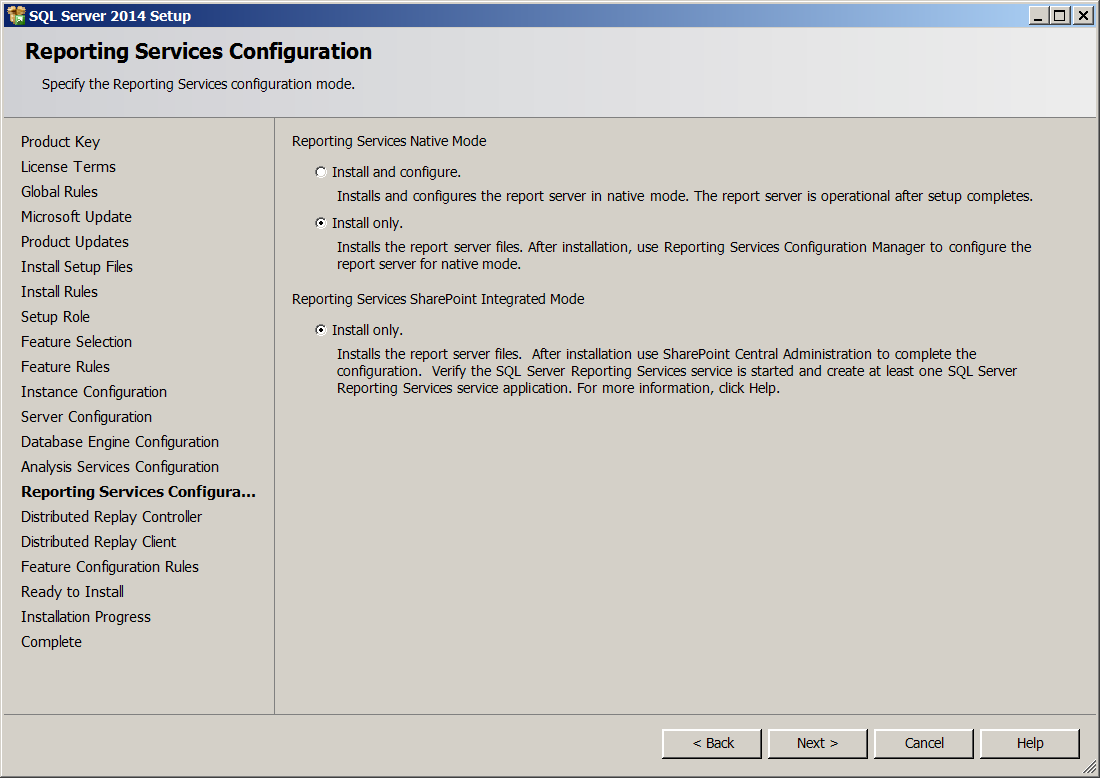Image resolution: width=1100 pixels, height=778 pixels.
Task: Click the Distributed Replay Controller step
Action: pyautogui.click(x=112, y=517)
